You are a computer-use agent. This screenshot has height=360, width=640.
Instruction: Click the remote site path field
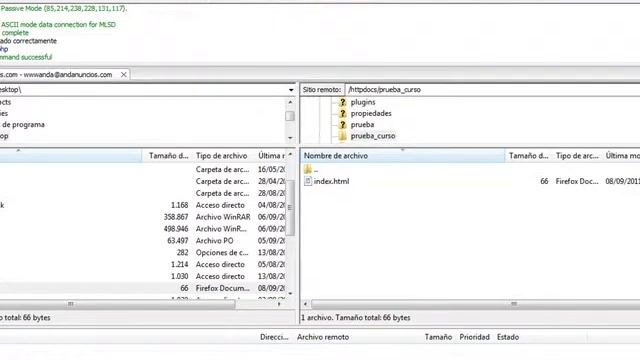point(492,90)
